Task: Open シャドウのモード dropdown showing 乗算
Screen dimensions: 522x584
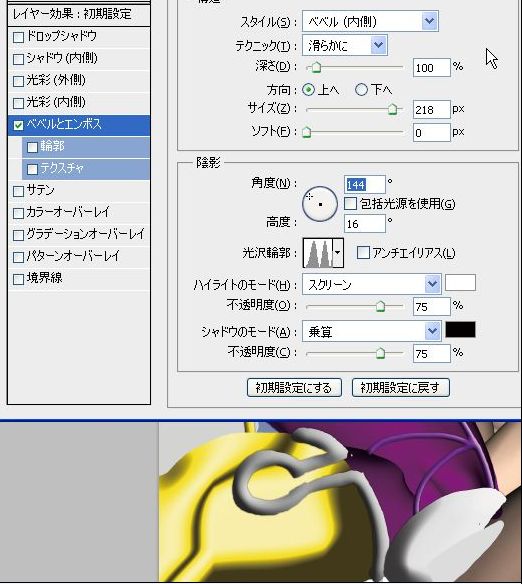Action: coord(372,331)
